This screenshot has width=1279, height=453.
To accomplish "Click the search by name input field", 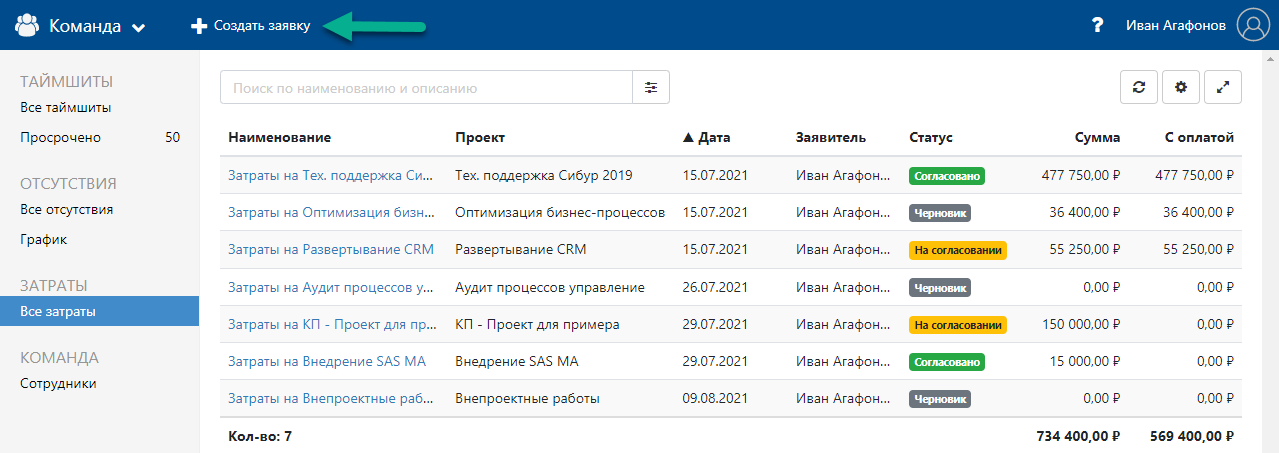I will coord(426,87).
